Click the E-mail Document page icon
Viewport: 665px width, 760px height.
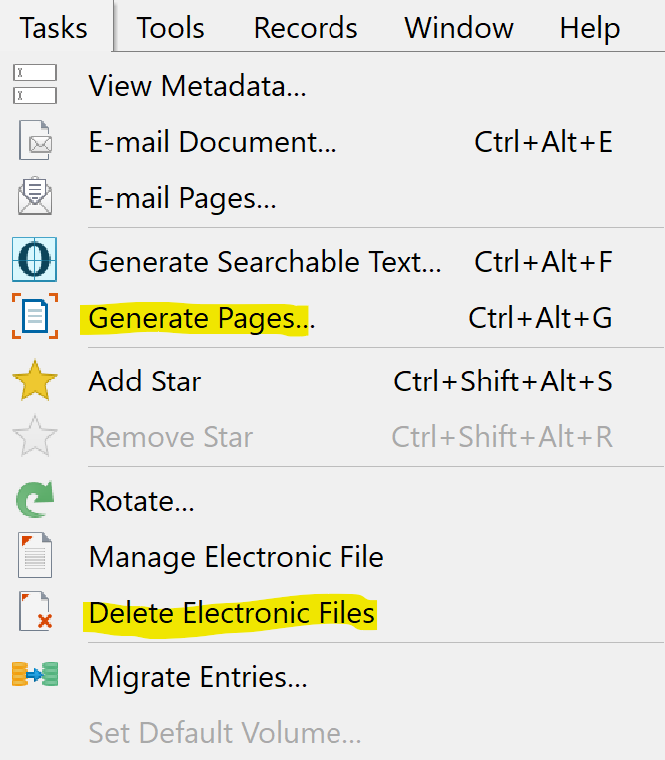pyautogui.click(x=35, y=141)
